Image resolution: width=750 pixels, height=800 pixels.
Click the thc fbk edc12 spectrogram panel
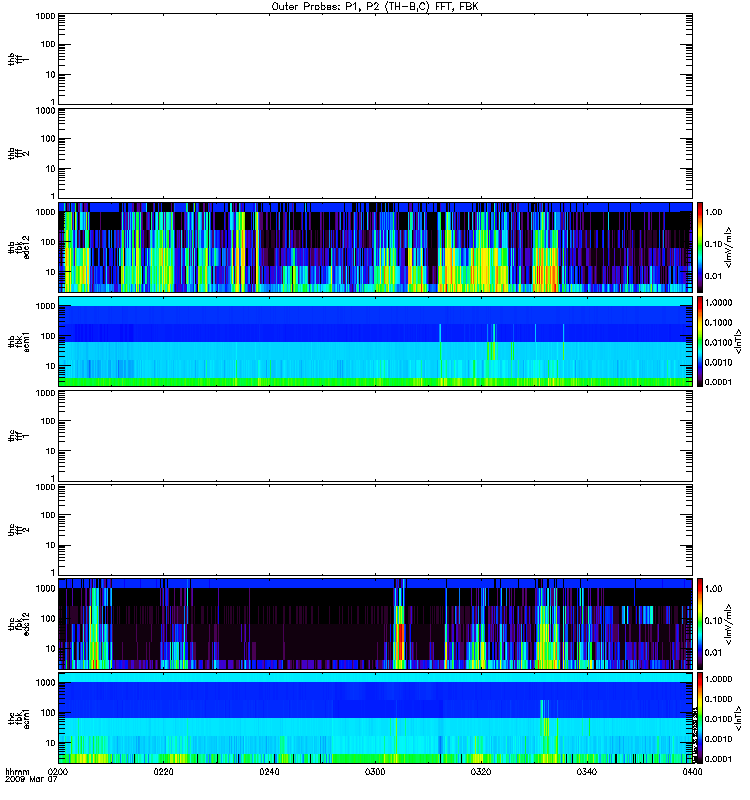click(376, 623)
